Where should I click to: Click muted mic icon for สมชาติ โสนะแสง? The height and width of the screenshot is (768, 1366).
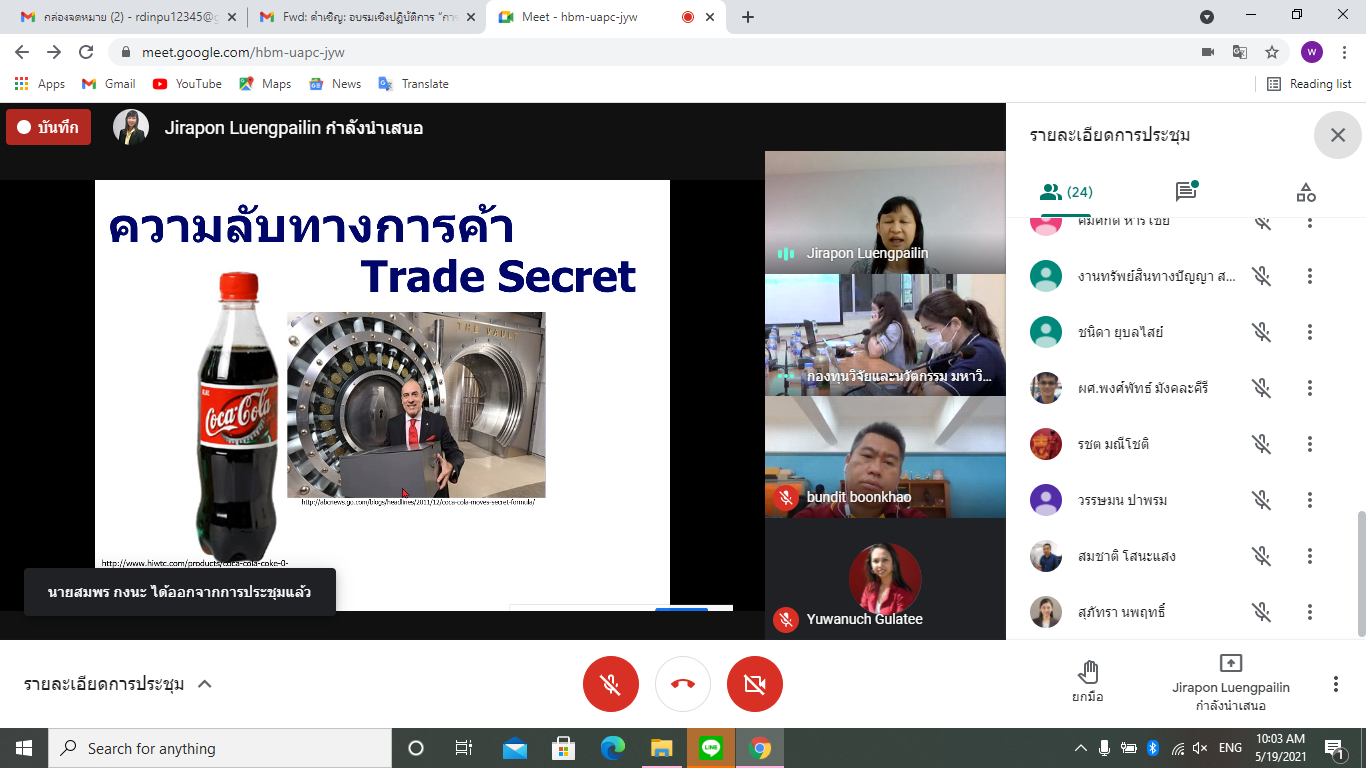point(1262,556)
